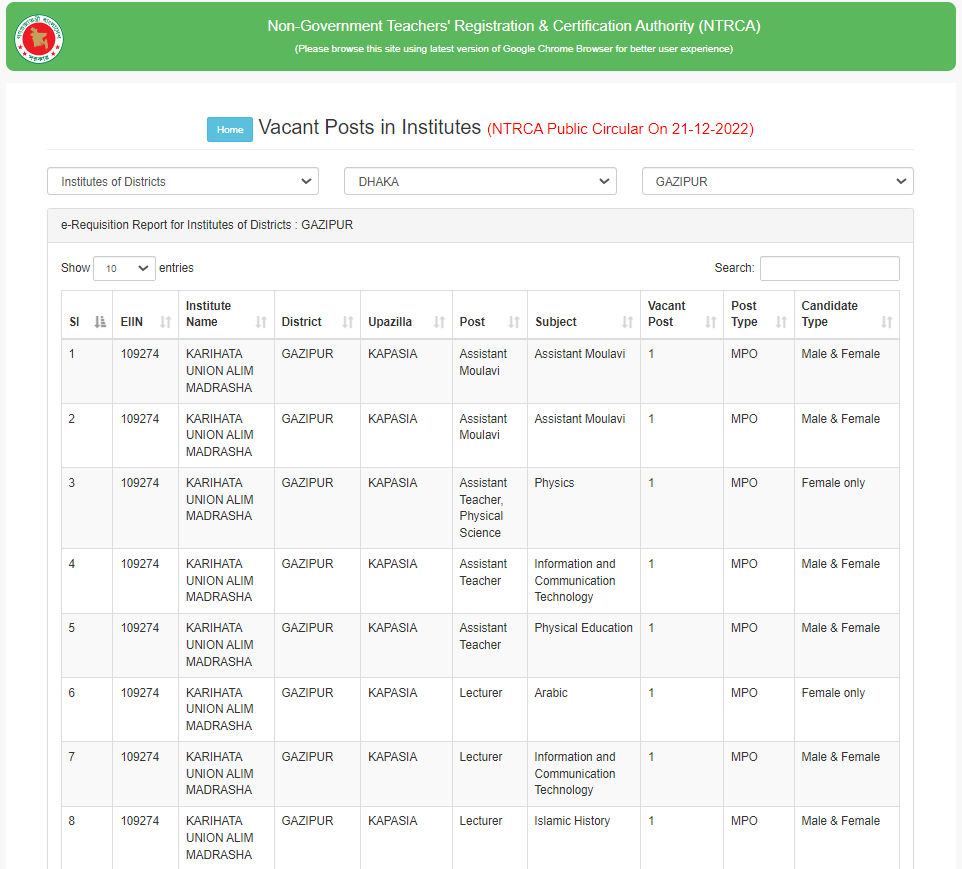Click Female only in row 6
The width and height of the screenshot is (962, 869).
[833, 693]
